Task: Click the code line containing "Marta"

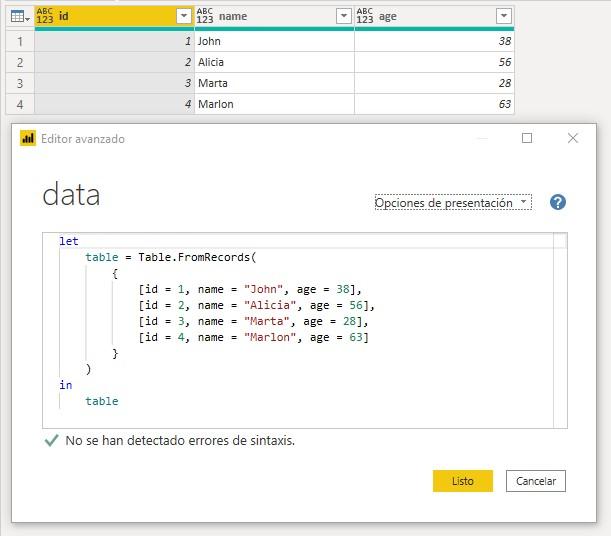Action: pyautogui.click(x=253, y=321)
